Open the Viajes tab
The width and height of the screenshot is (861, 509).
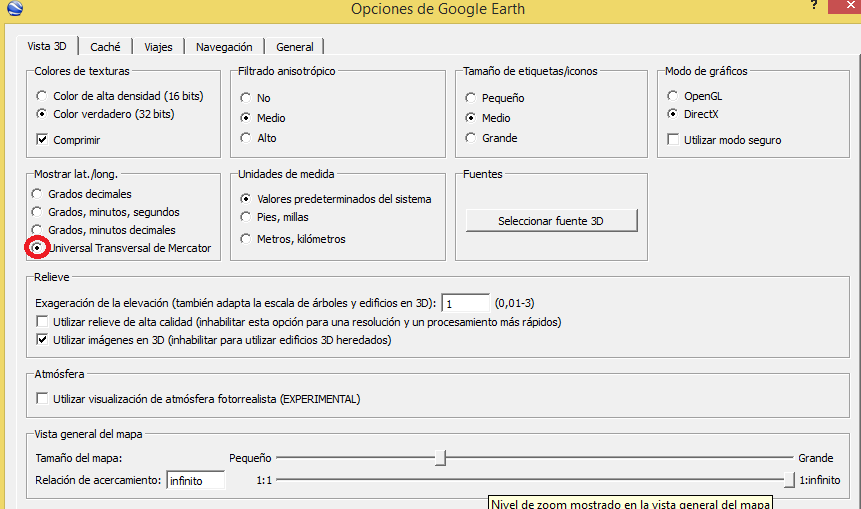(x=158, y=47)
